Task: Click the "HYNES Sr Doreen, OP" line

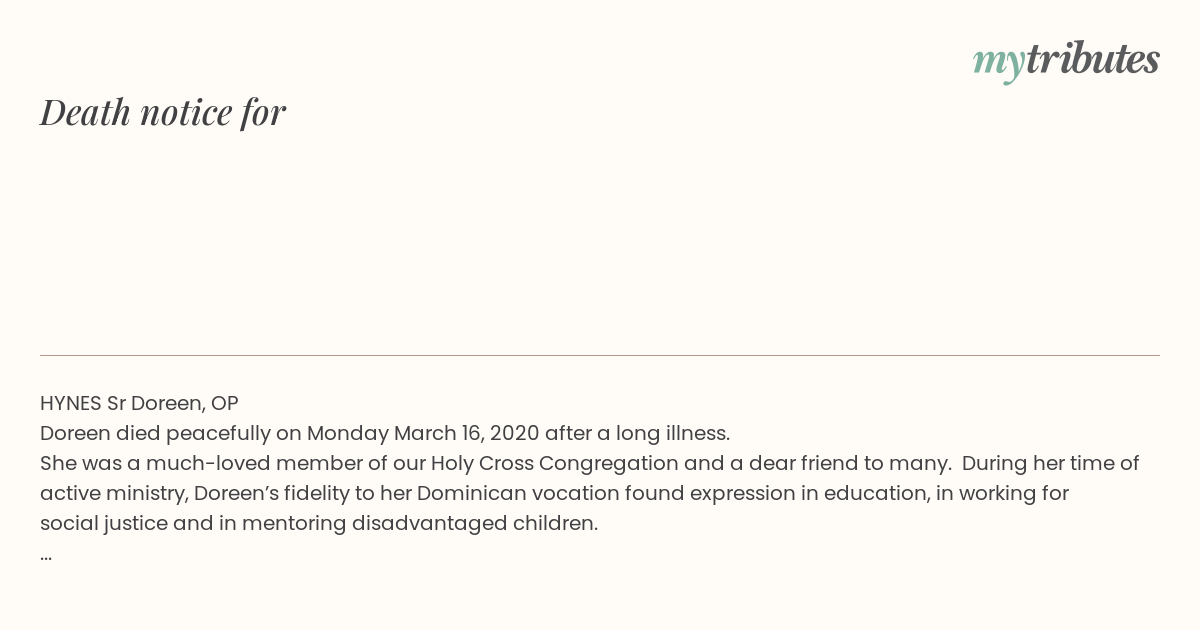Action: click(139, 403)
